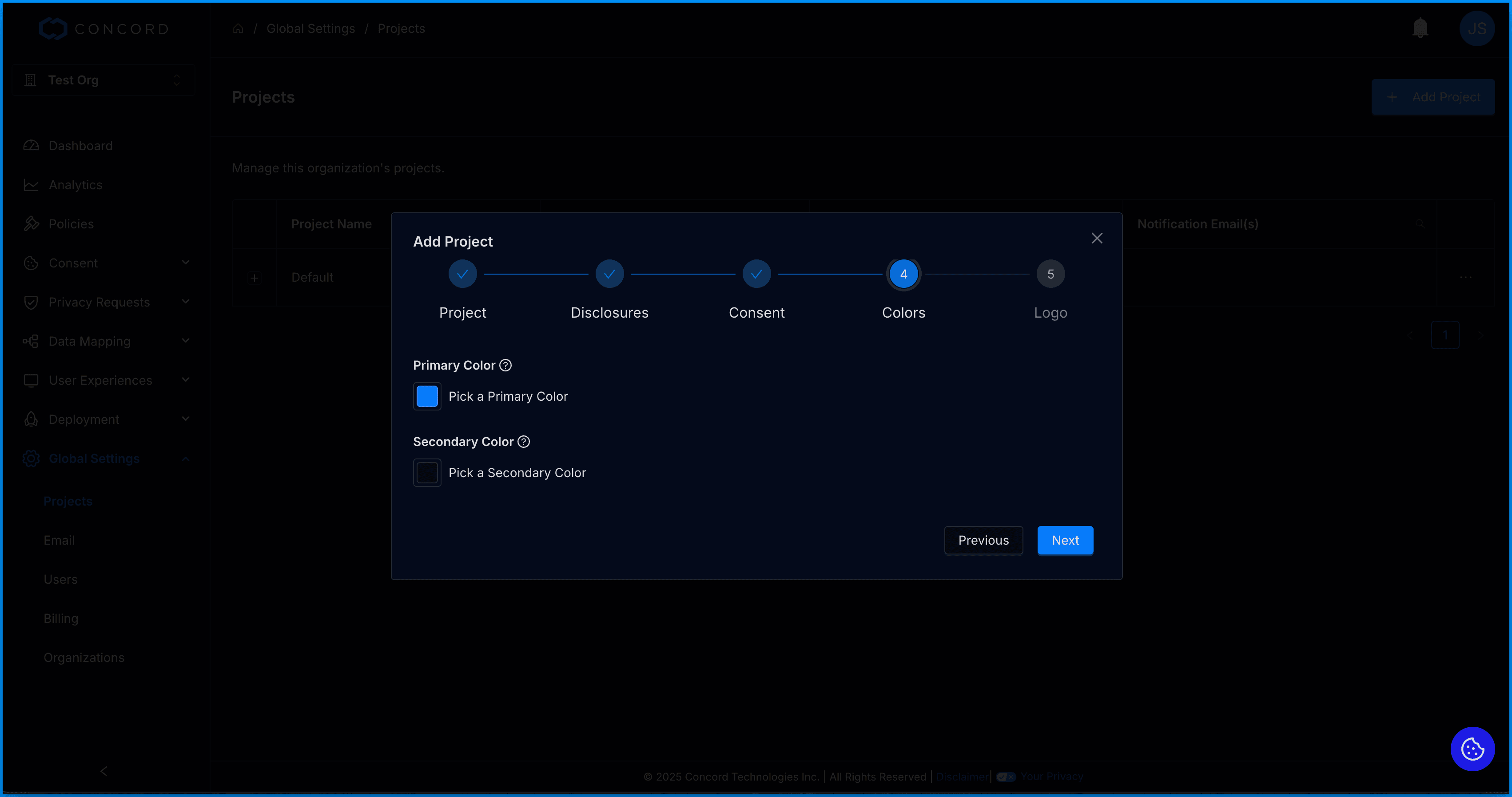
Task: Click the Primary Color help icon
Action: 505,365
